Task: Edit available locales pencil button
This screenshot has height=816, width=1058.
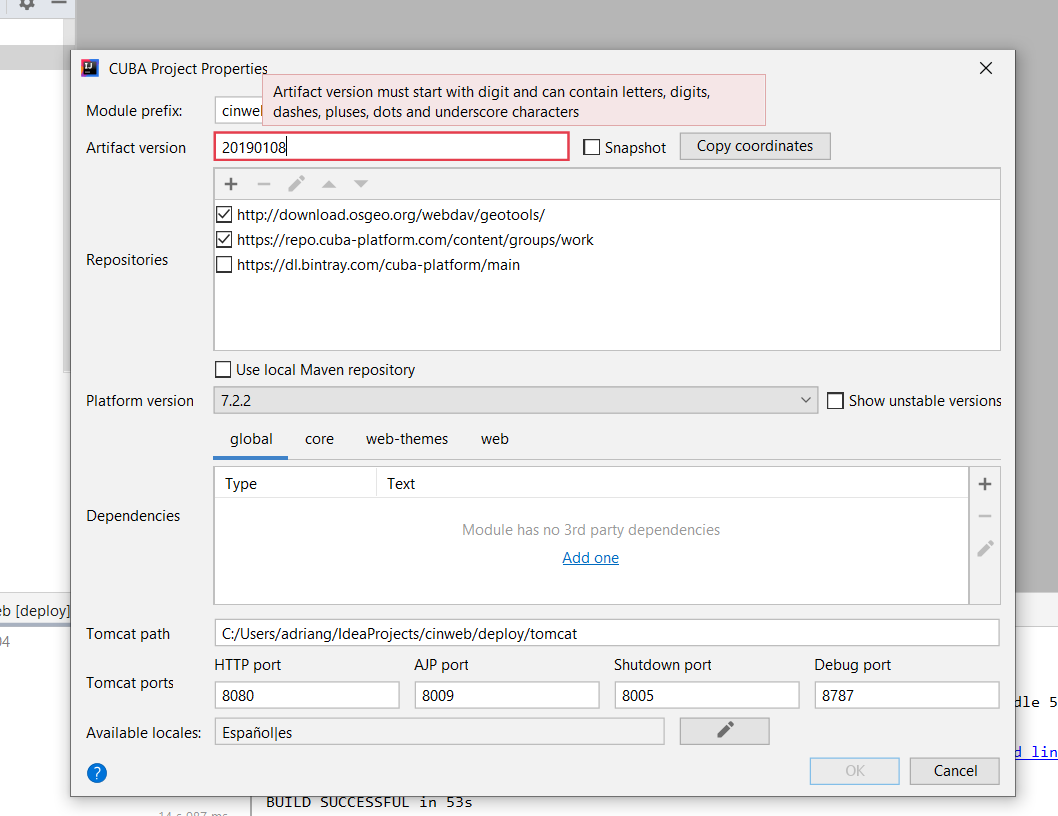Action: coord(725,731)
